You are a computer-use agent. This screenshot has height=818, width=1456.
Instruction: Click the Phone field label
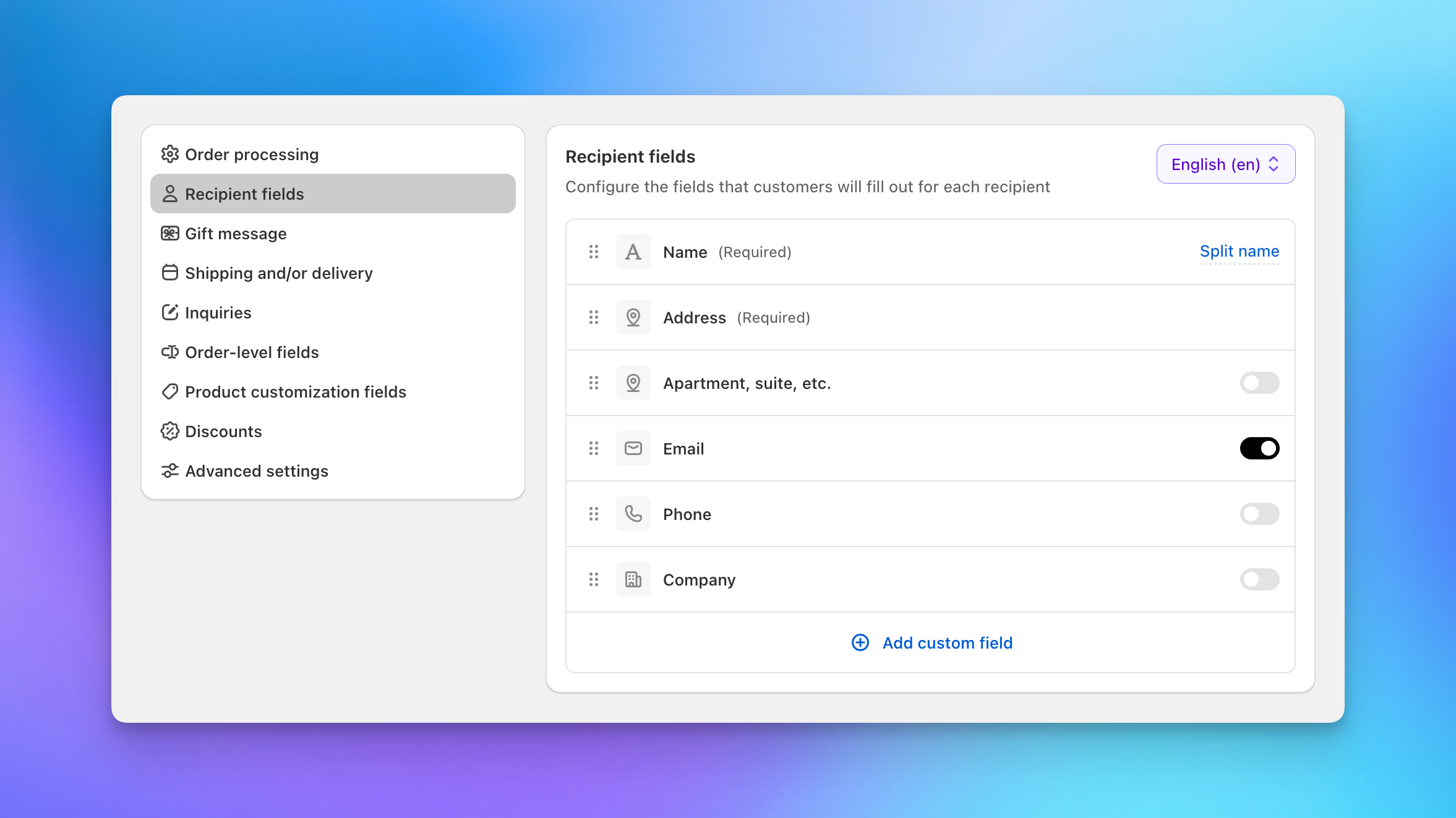(x=687, y=514)
